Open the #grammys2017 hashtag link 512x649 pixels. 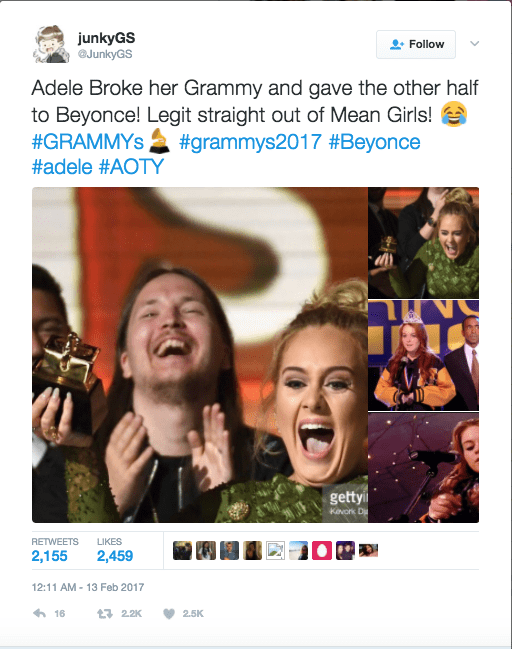pos(250,142)
